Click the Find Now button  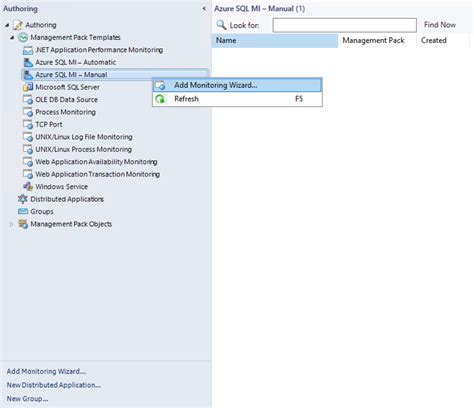tap(440, 25)
